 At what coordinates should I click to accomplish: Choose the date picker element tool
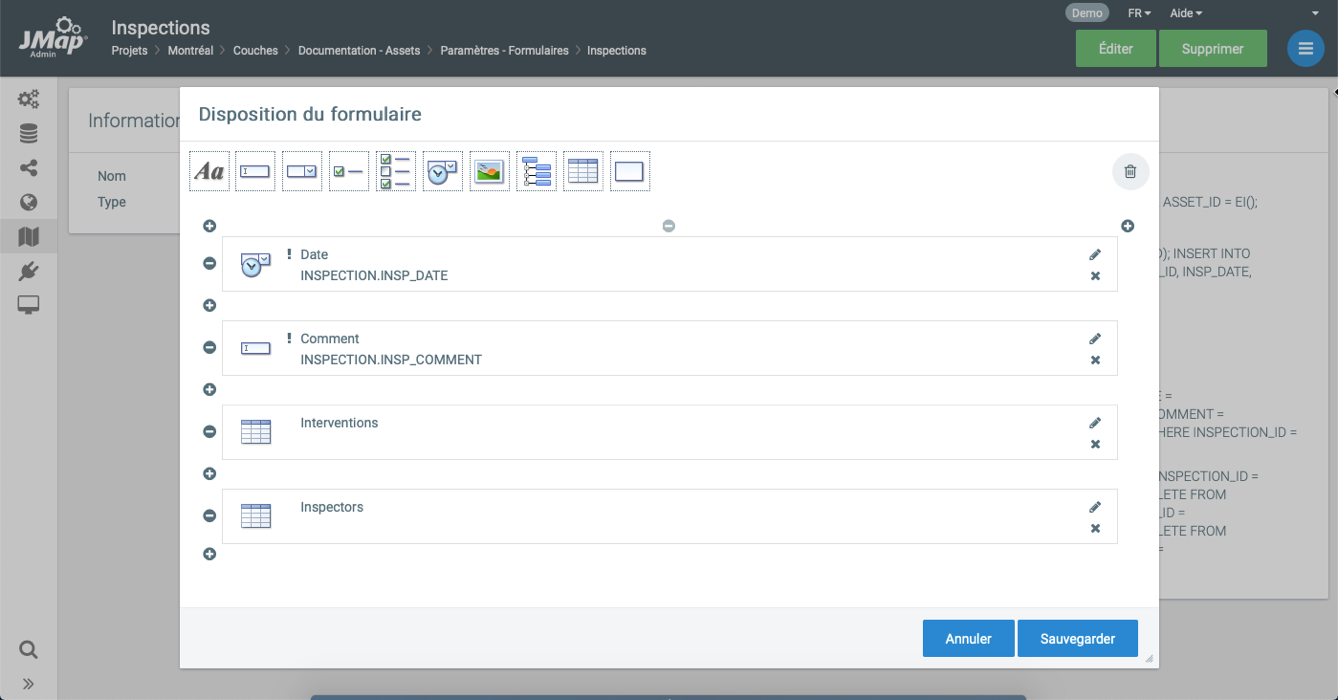[442, 172]
